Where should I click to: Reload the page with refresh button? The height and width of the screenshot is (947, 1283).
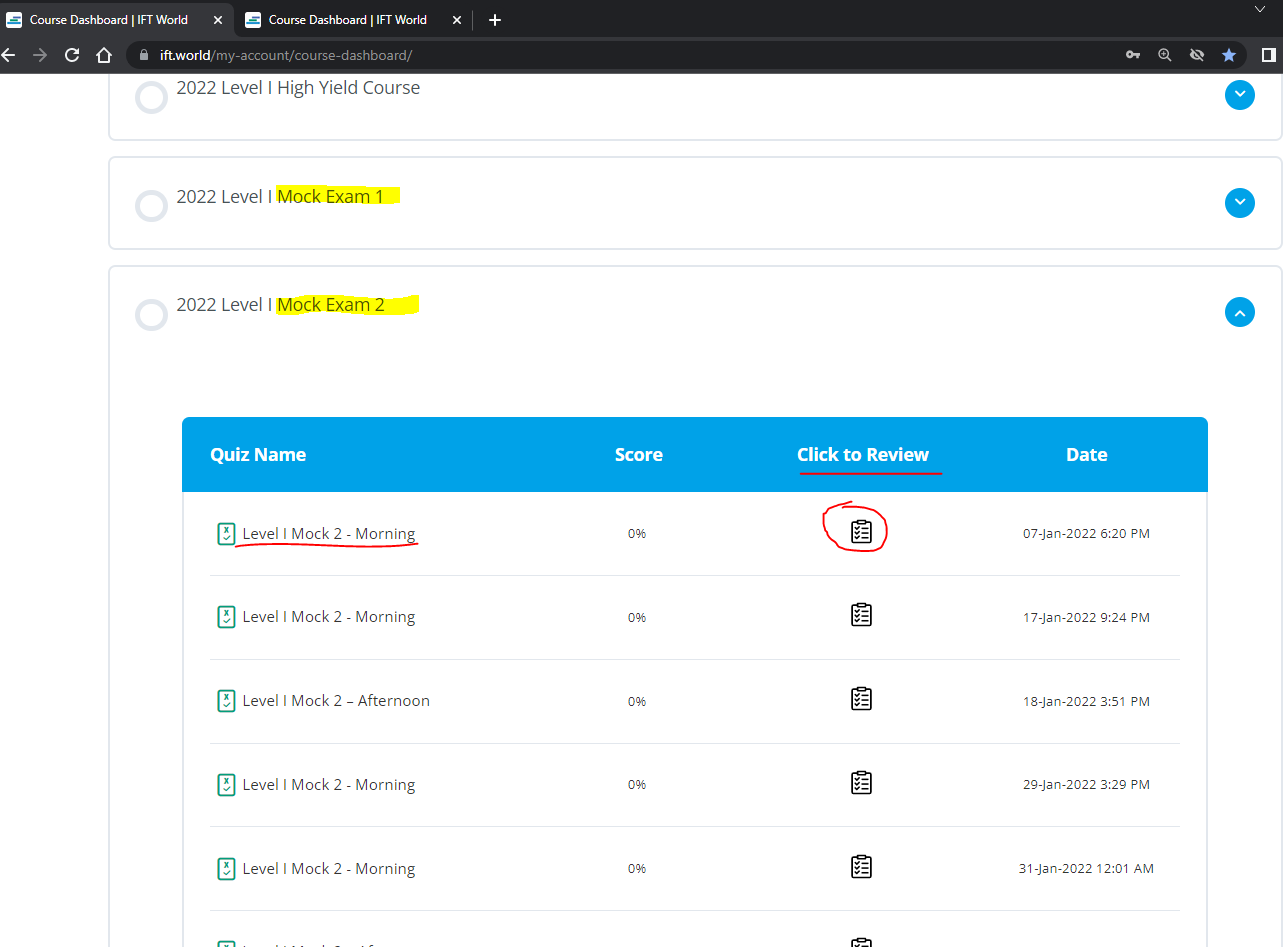point(72,55)
